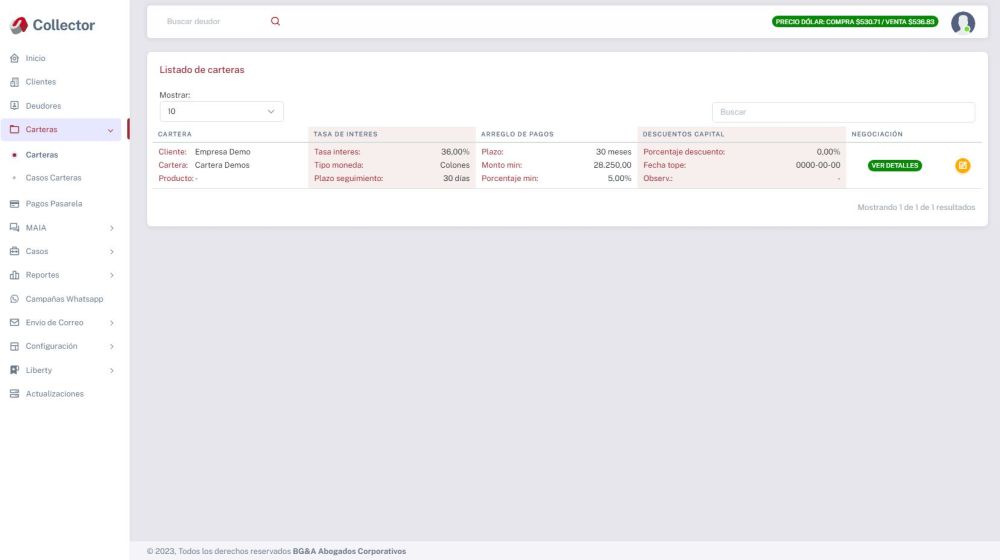Screen dimensions: 1000x560
Task: Select Casos Carteras submenu item
Action: [53, 178]
